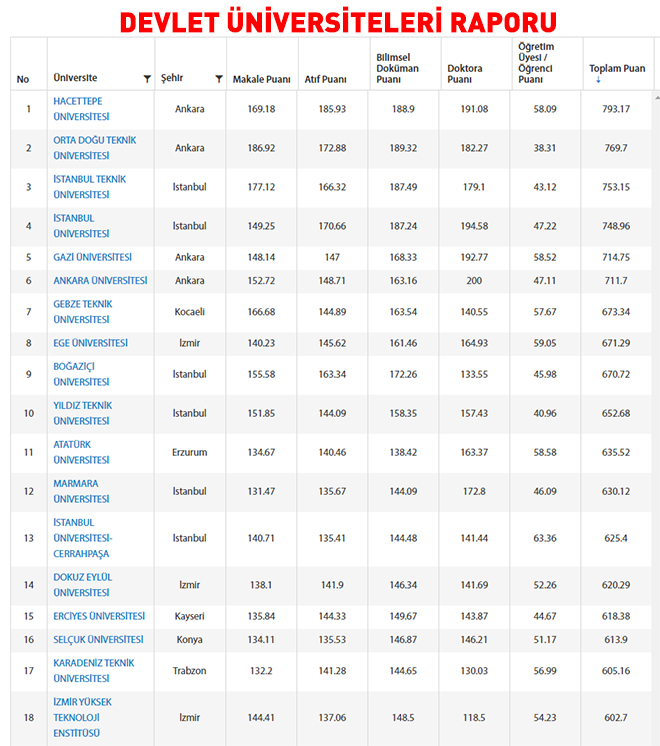Open İSTANBUL ÜNİVERSİTESİ-CERRAHPAŞA link
The image size is (660, 746).
(83, 538)
